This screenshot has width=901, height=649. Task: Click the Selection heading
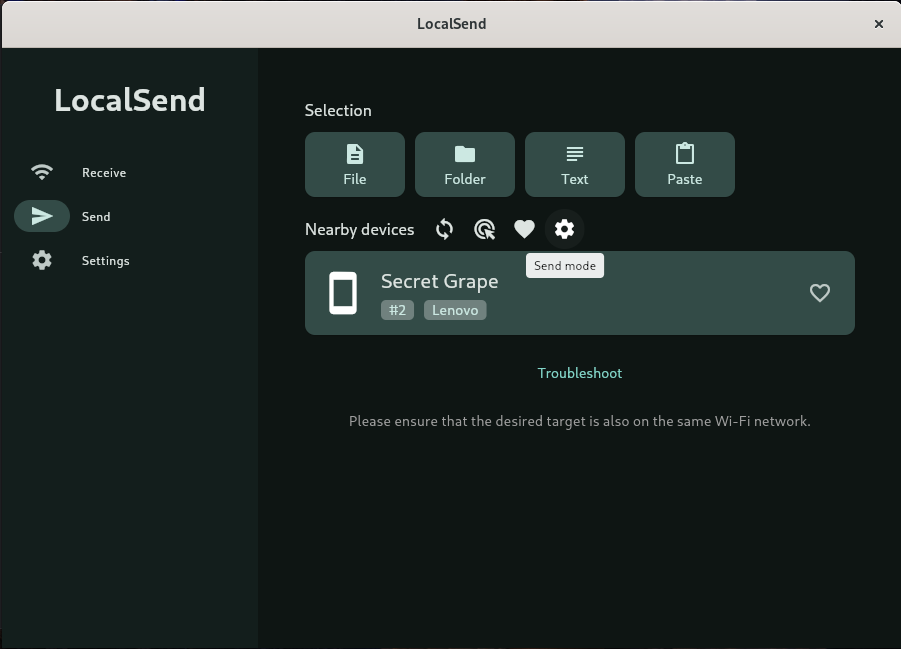(338, 110)
